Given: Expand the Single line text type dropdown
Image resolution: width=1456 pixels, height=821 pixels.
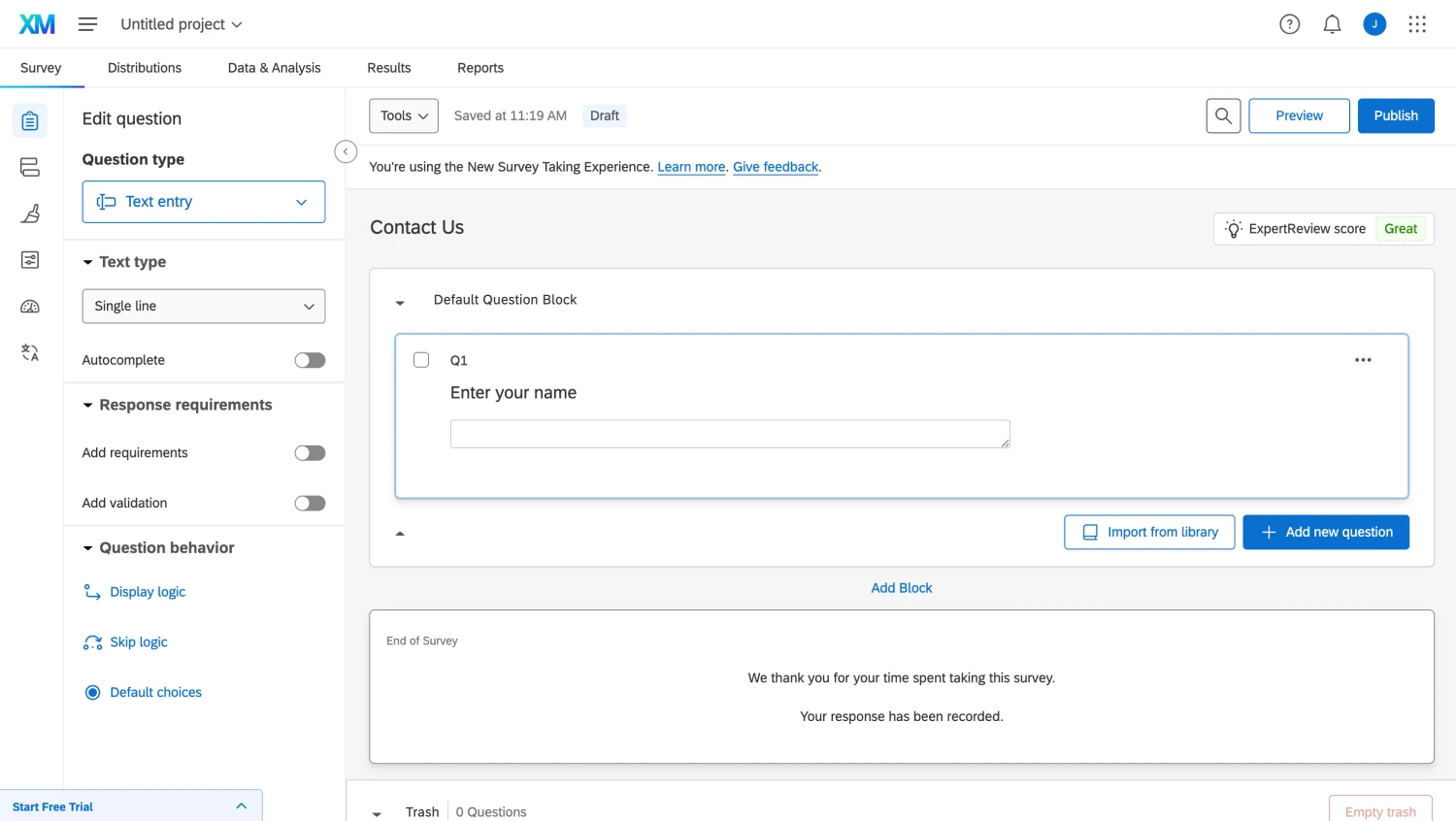Looking at the screenshot, I should pos(204,306).
